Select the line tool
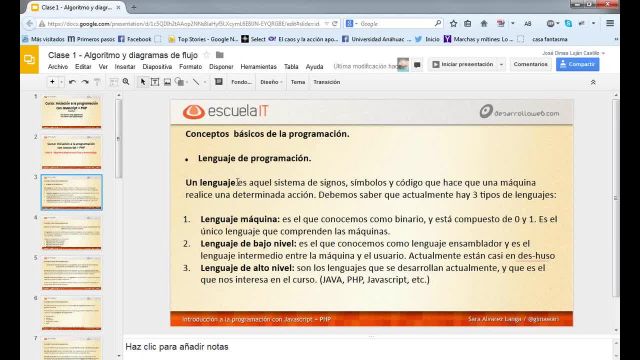The width and height of the screenshot is (640, 360). tap(196, 82)
